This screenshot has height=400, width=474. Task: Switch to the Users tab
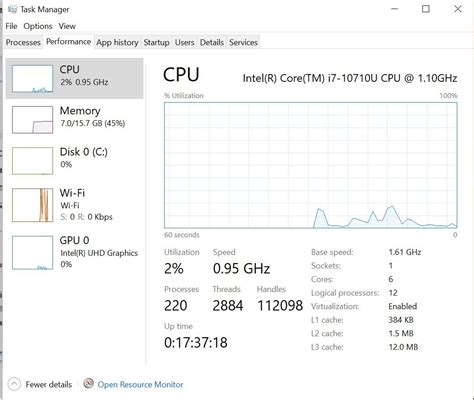pyautogui.click(x=185, y=42)
